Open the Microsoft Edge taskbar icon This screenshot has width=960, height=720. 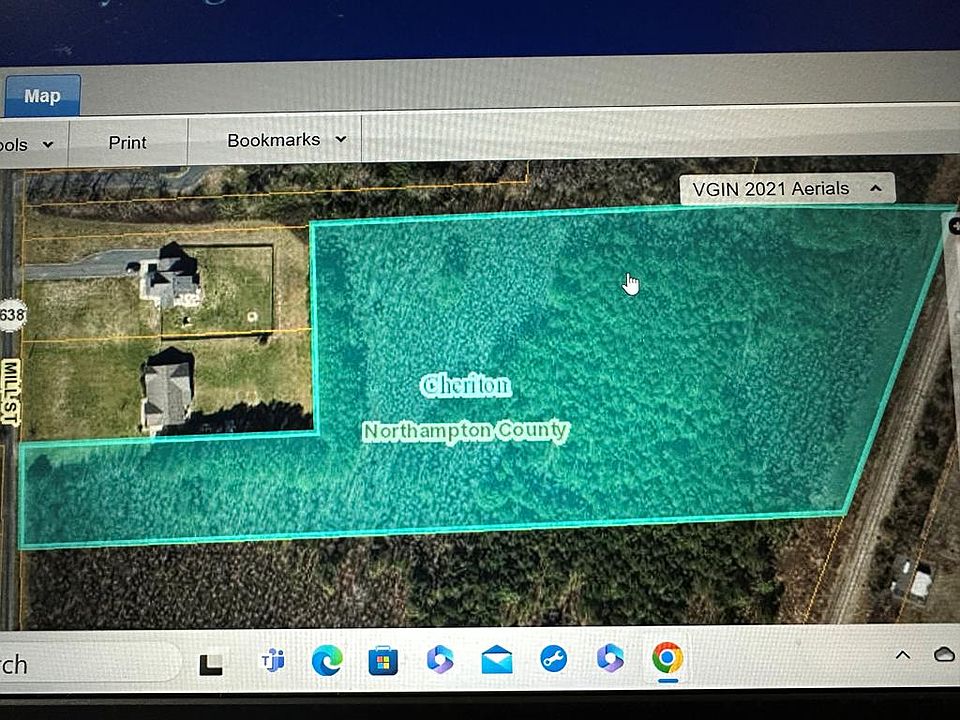[327, 660]
